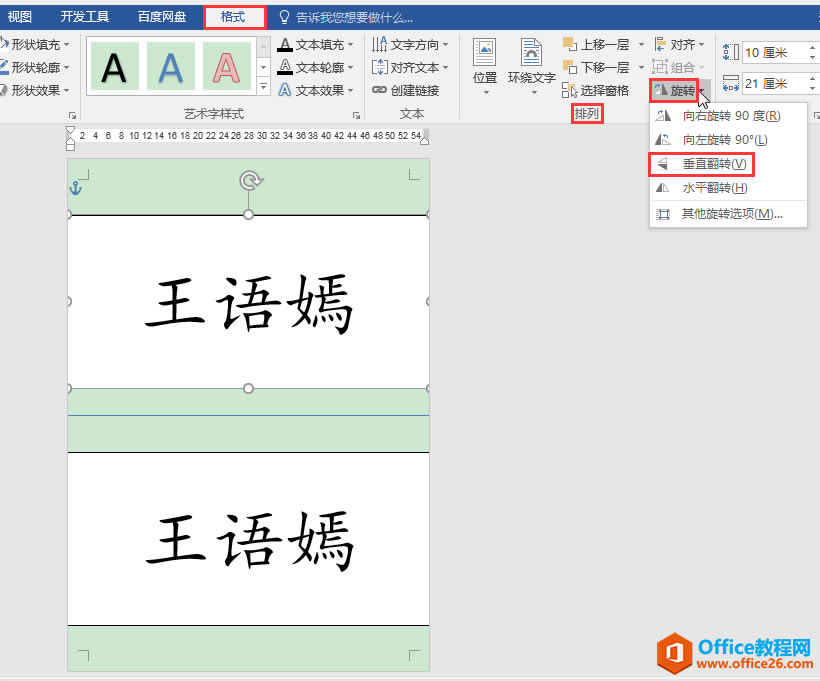Screen dimensions: 820x681
Task: Click the shape width icon
Action: 730,83
